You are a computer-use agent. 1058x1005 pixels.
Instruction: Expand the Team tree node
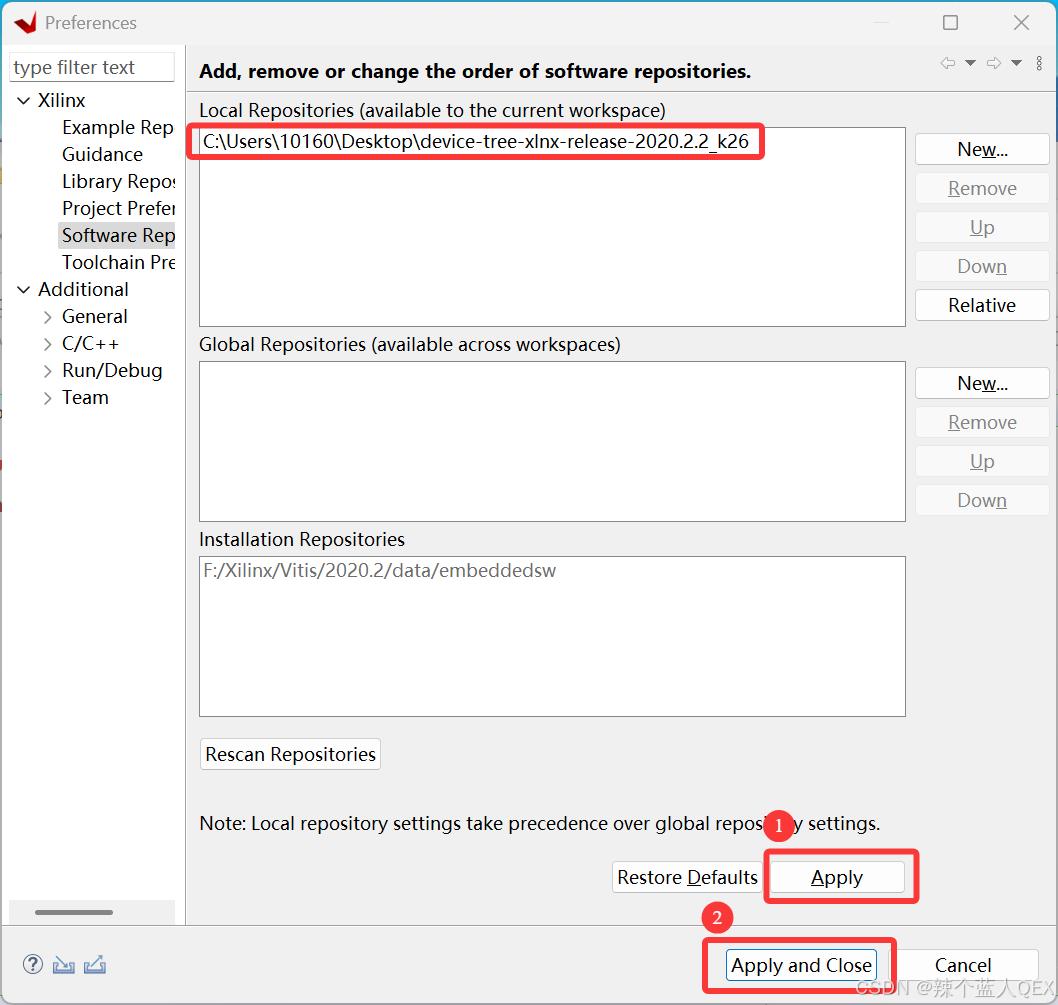point(47,398)
